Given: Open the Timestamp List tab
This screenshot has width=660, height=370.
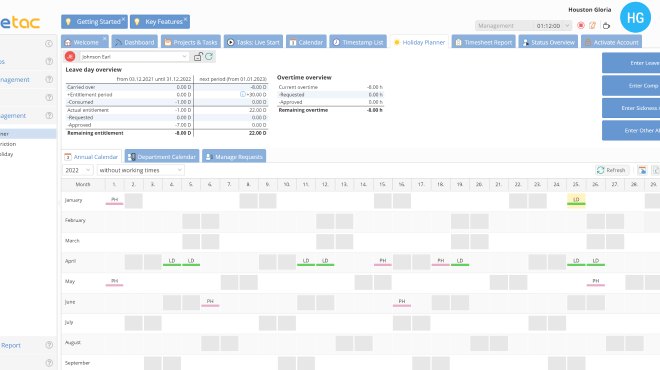Looking at the screenshot, I should click(358, 42).
